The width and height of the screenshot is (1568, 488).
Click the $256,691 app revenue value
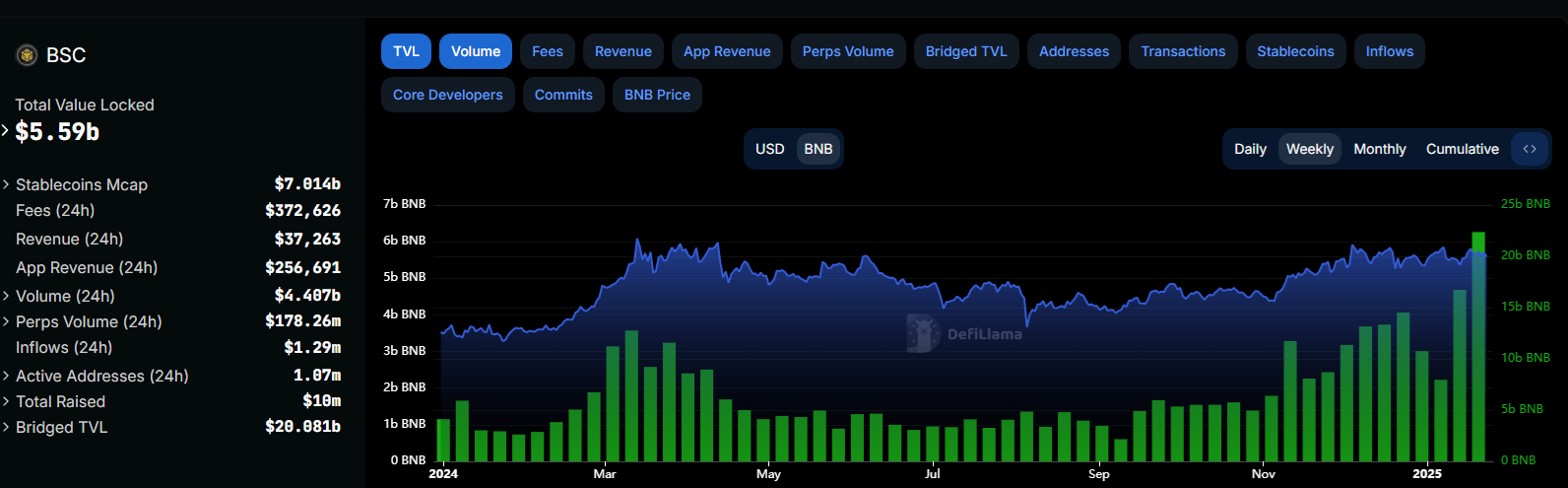point(302,267)
